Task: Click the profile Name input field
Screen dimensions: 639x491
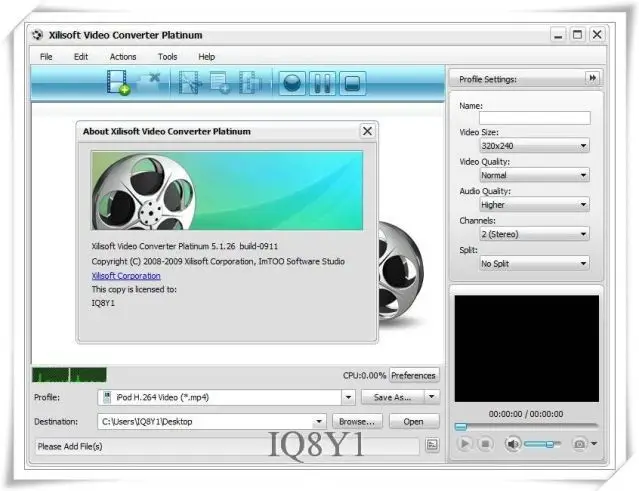Action: [535, 118]
